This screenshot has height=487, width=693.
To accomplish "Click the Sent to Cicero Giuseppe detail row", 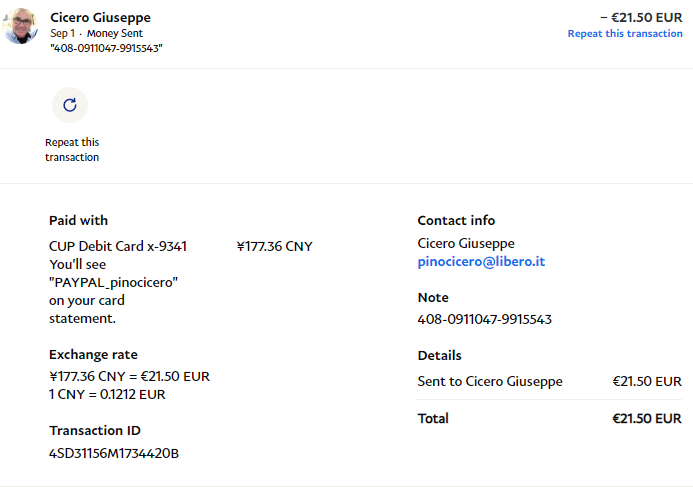I will coord(490,381).
